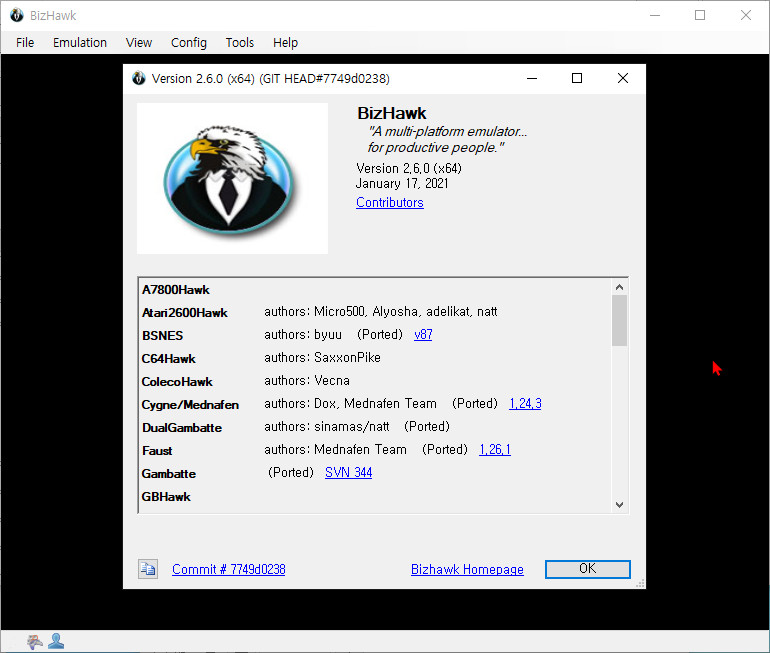Open the BSNES v87 version link
Viewport: 770px width, 653px height.
[x=423, y=334]
